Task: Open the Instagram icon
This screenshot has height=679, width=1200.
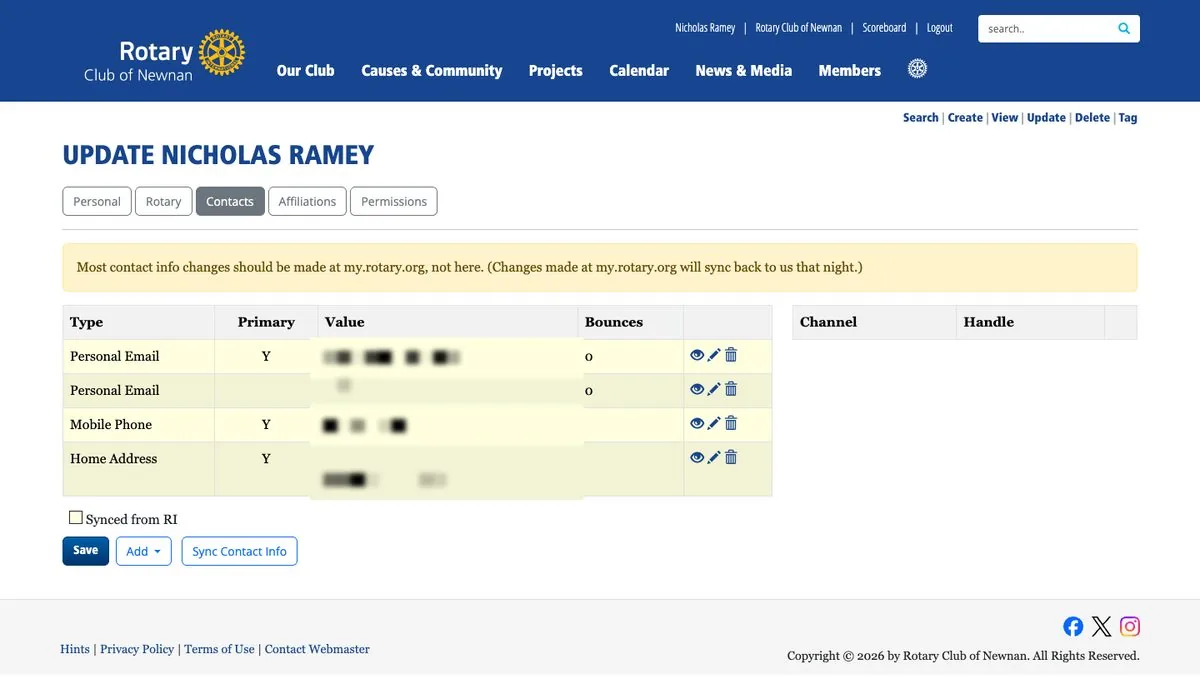Action: pos(1130,626)
